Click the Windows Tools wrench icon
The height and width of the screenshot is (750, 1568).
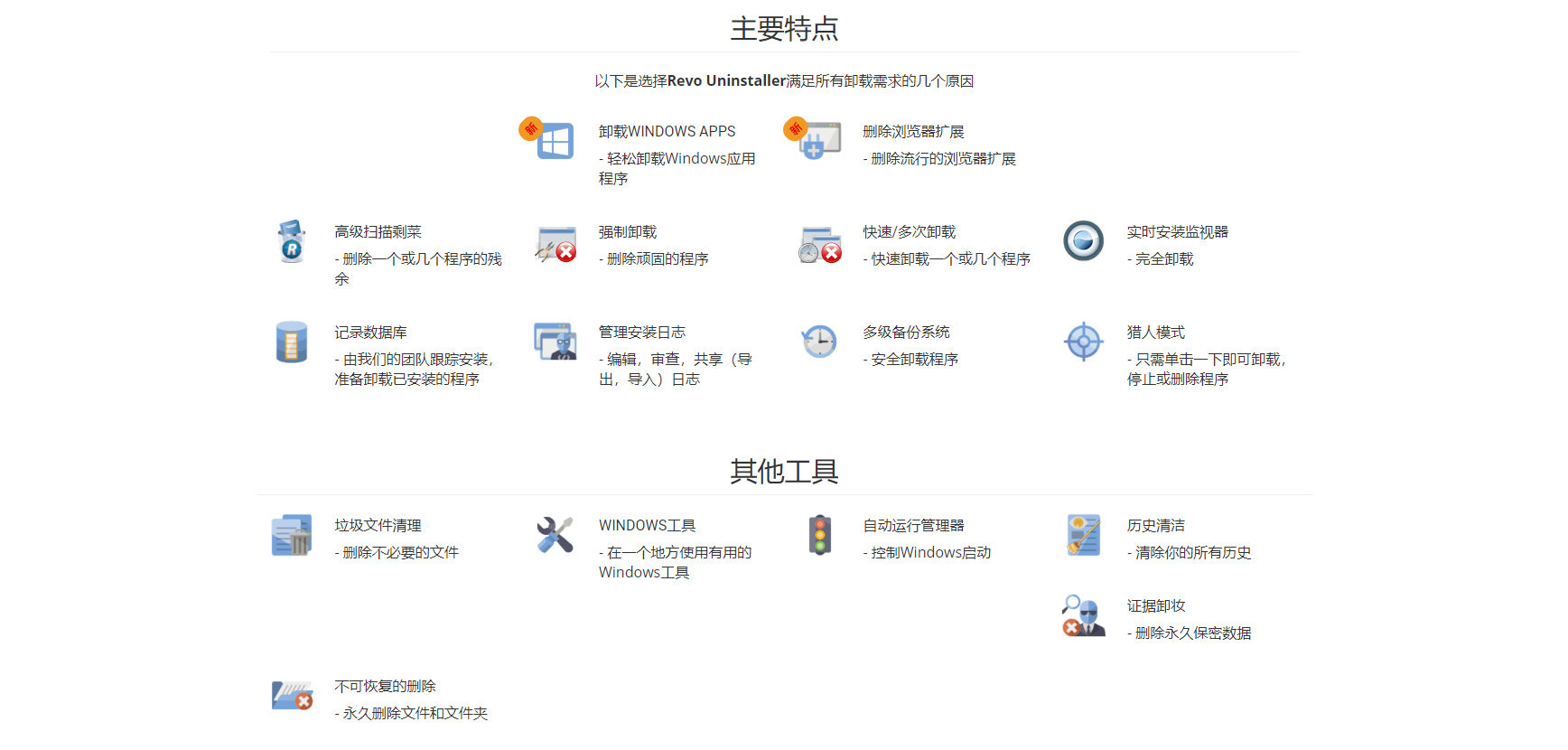pyautogui.click(x=555, y=535)
